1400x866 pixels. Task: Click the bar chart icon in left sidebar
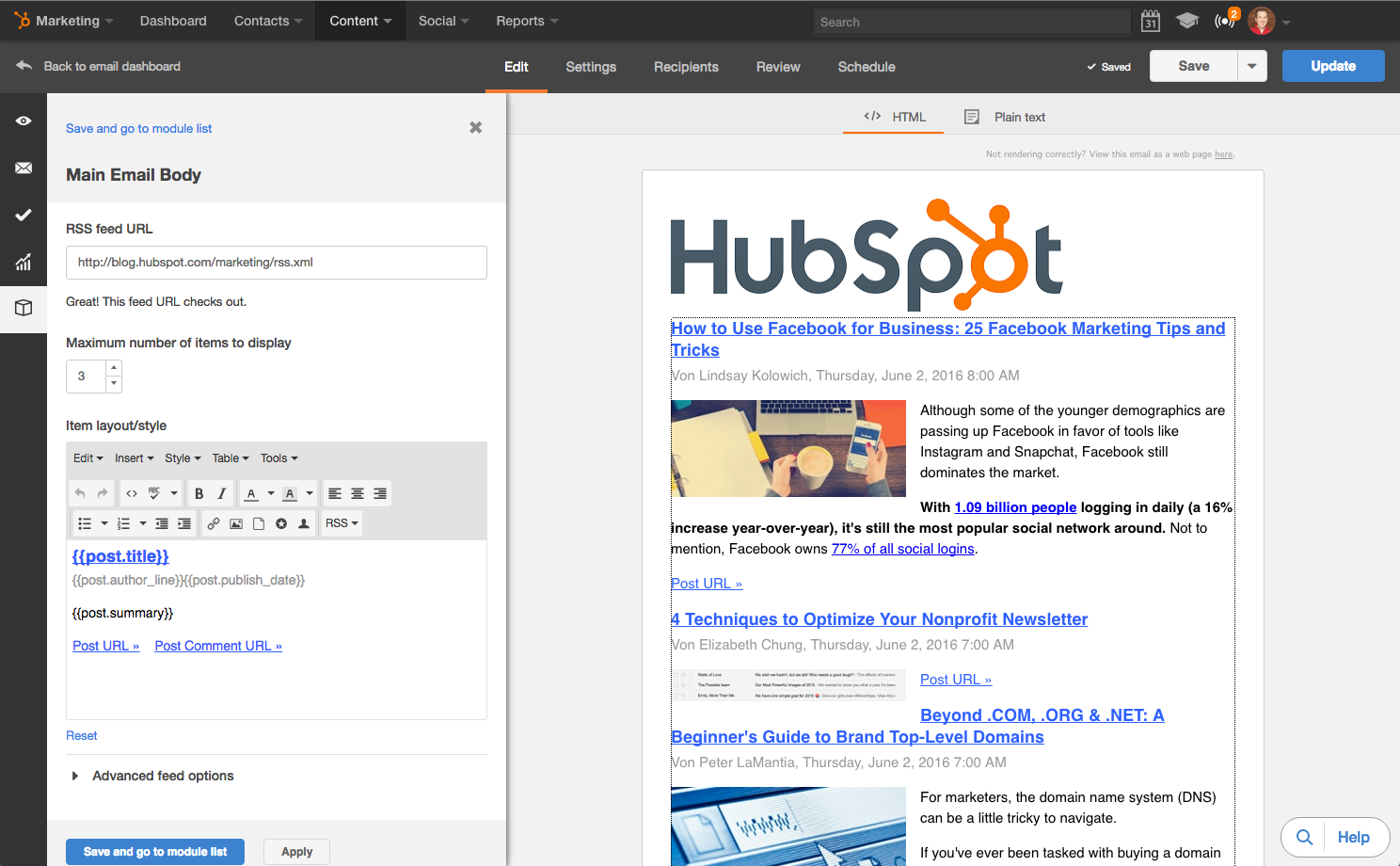24,262
